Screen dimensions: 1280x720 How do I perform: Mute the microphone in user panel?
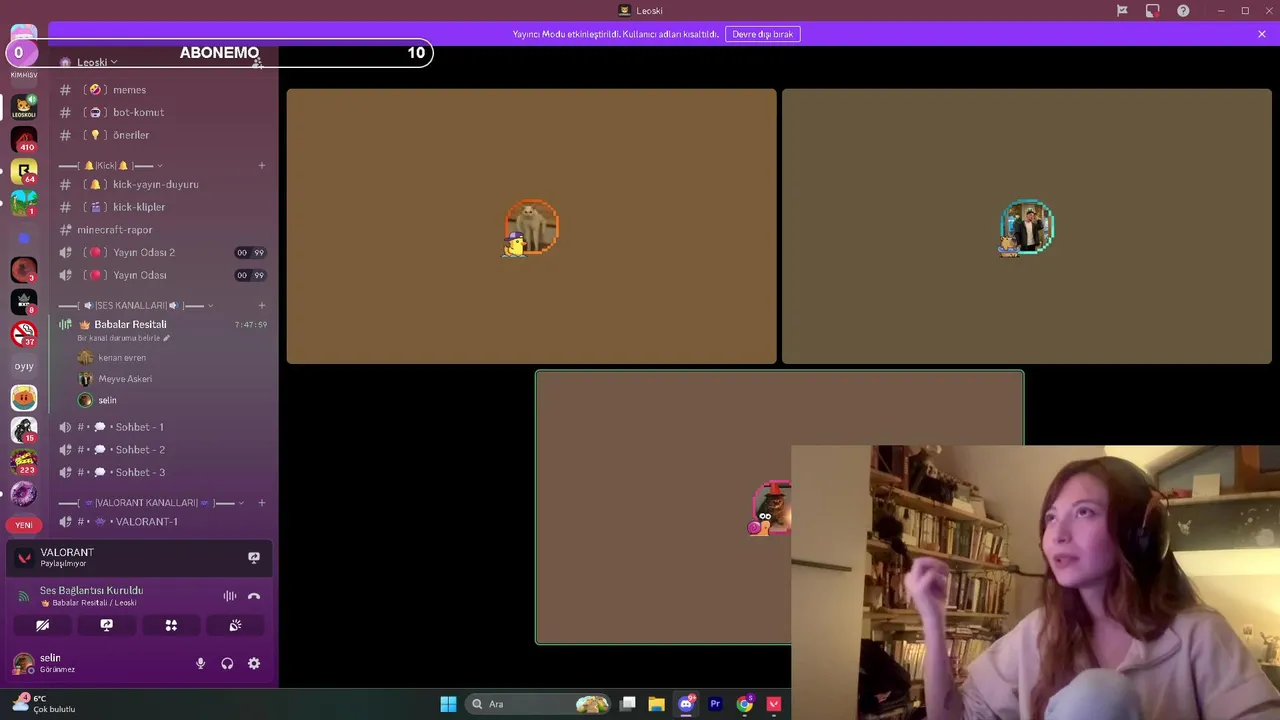pyautogui.click(x=200, y=663)
